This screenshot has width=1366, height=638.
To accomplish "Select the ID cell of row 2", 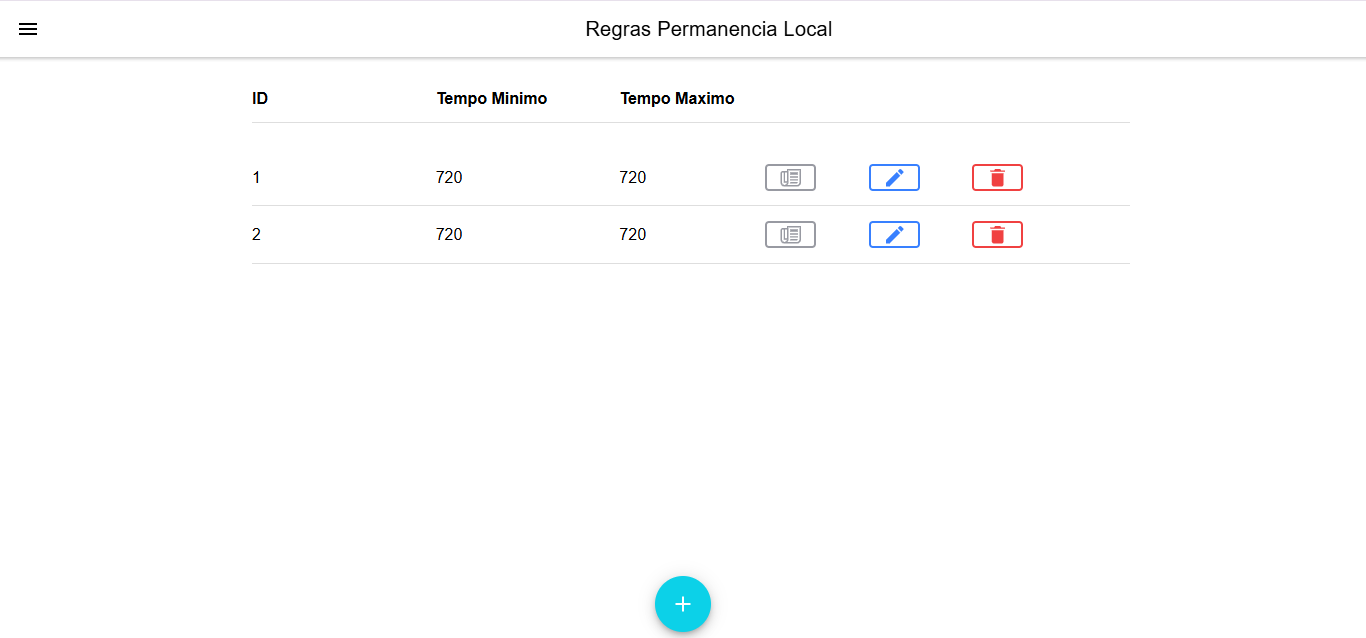I will tap(256, 234).
